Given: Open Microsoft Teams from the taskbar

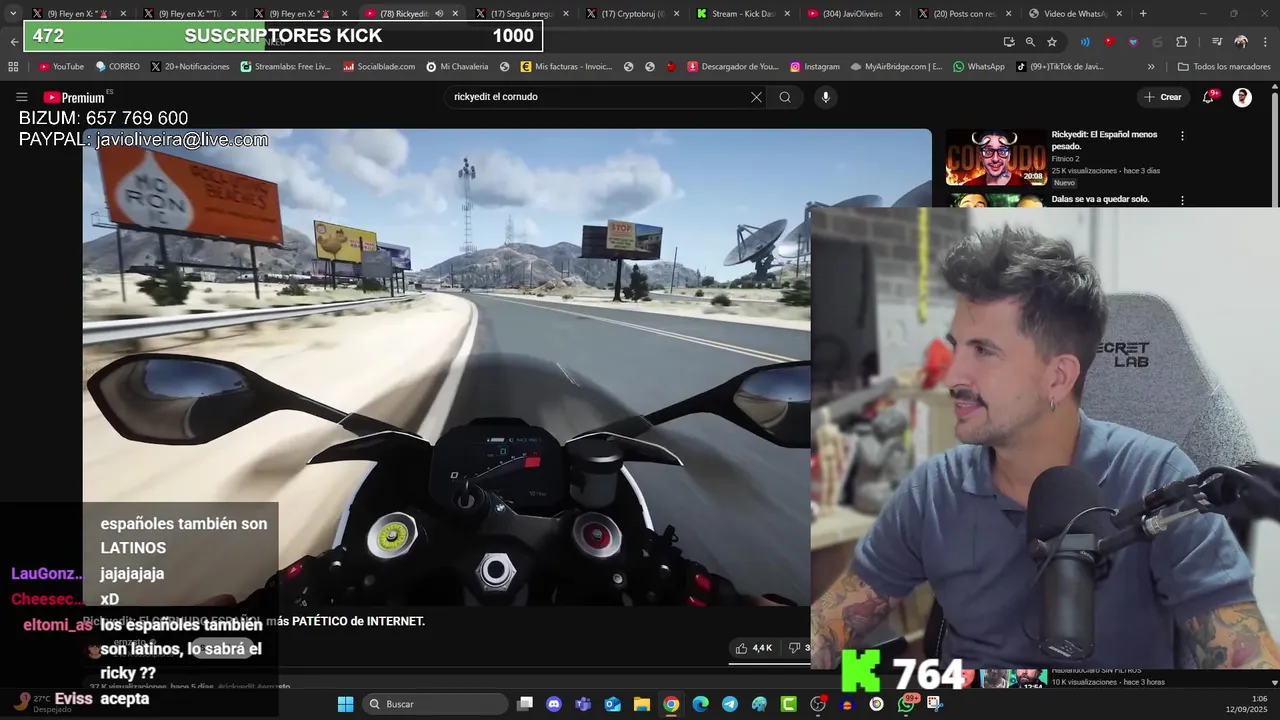Looking at the screenshot, I should 583,704.
